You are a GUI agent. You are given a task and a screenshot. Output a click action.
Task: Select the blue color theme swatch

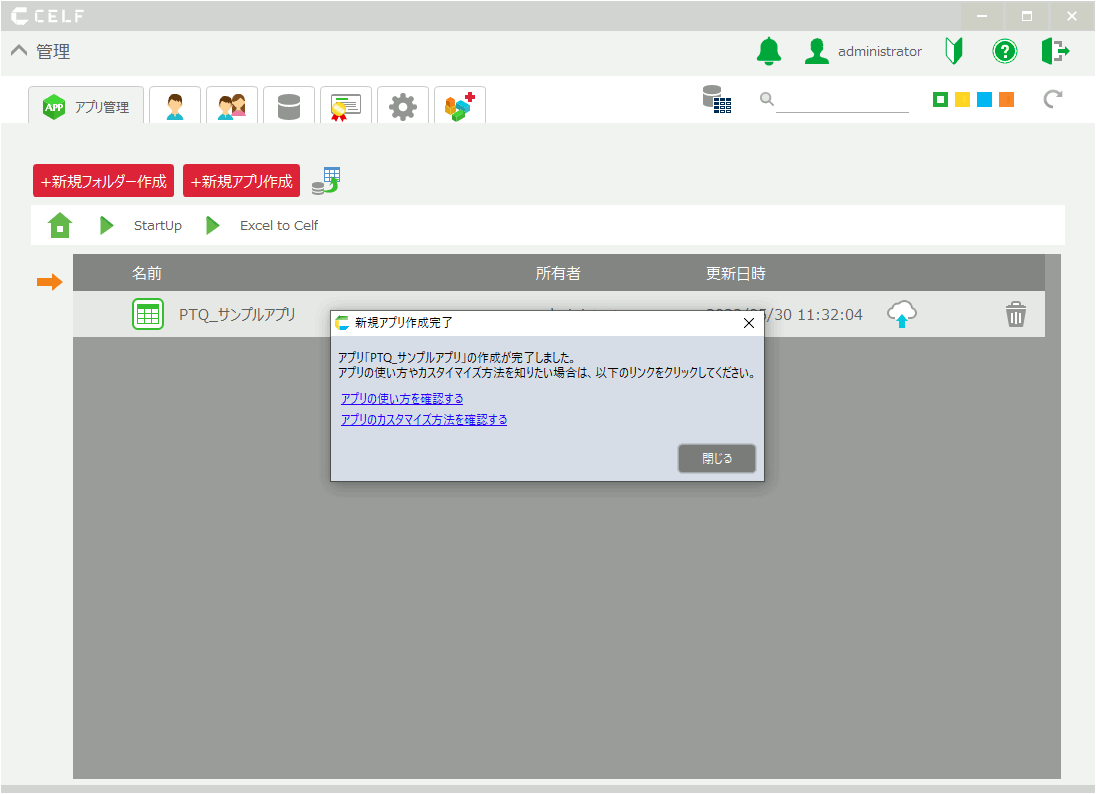tap(984, 99)
